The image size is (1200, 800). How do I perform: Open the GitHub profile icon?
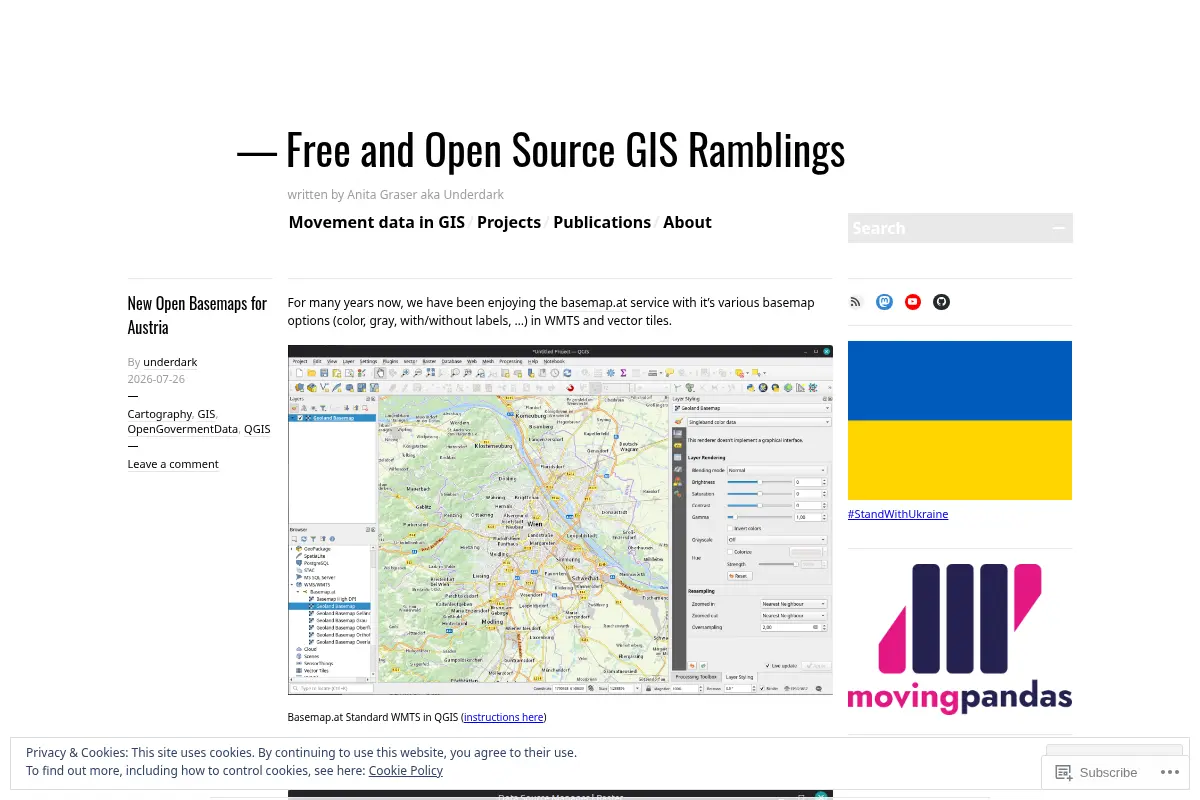click(941, 302)
